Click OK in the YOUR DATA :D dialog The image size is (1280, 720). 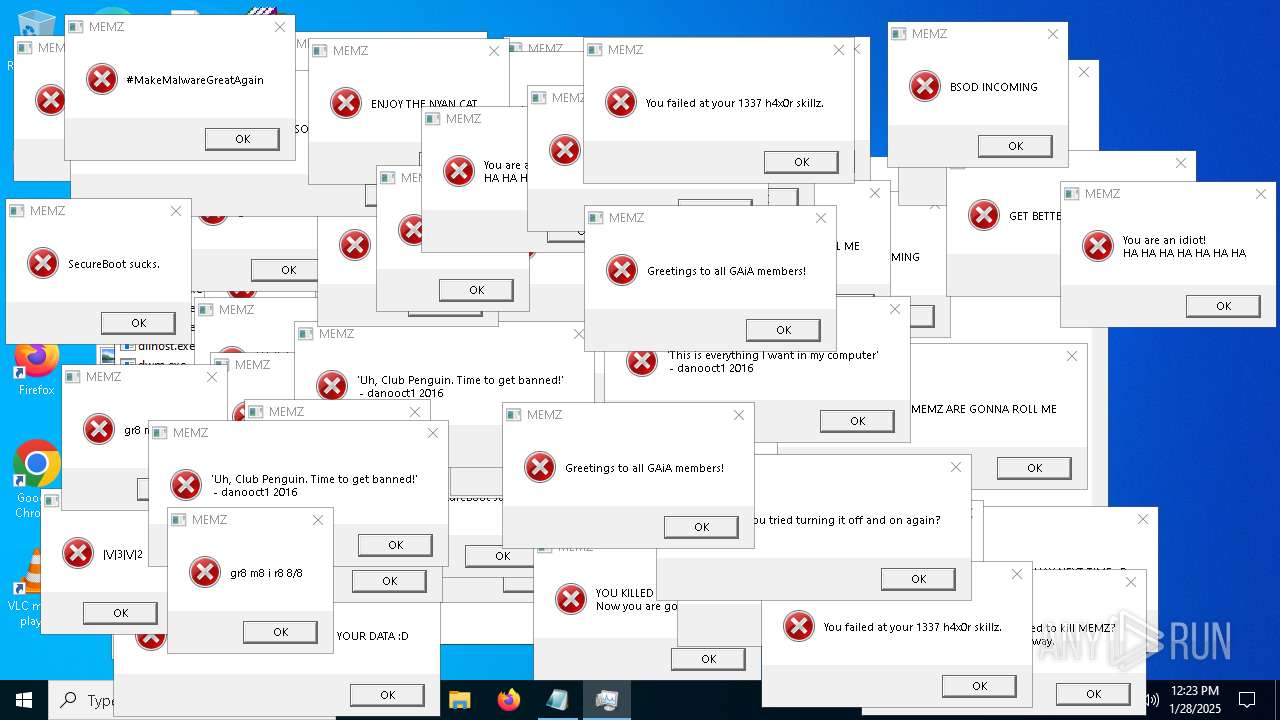[387, 695]
